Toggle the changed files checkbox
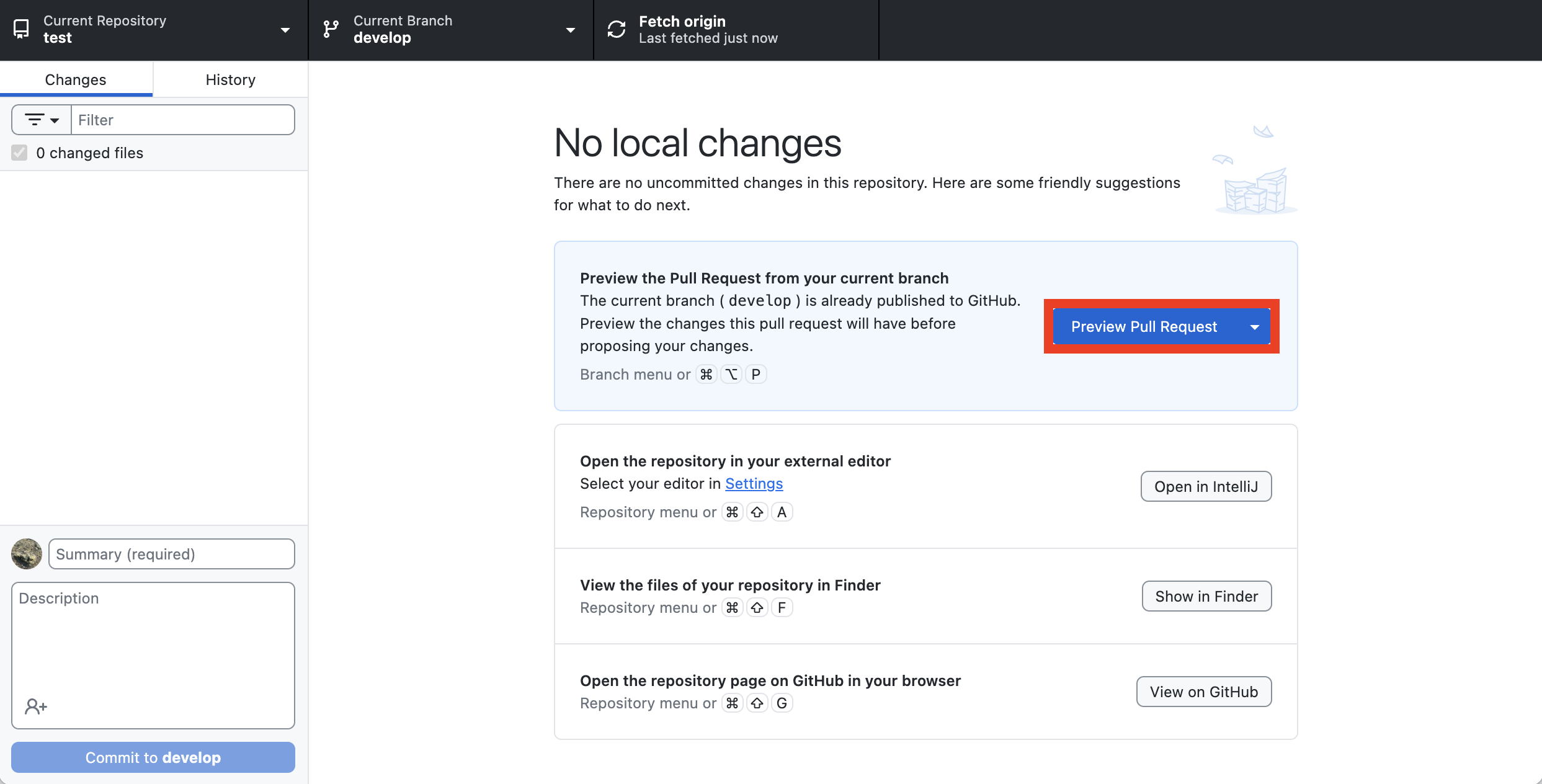Viewport: 1542px width, 784px height. coord(19,153)
